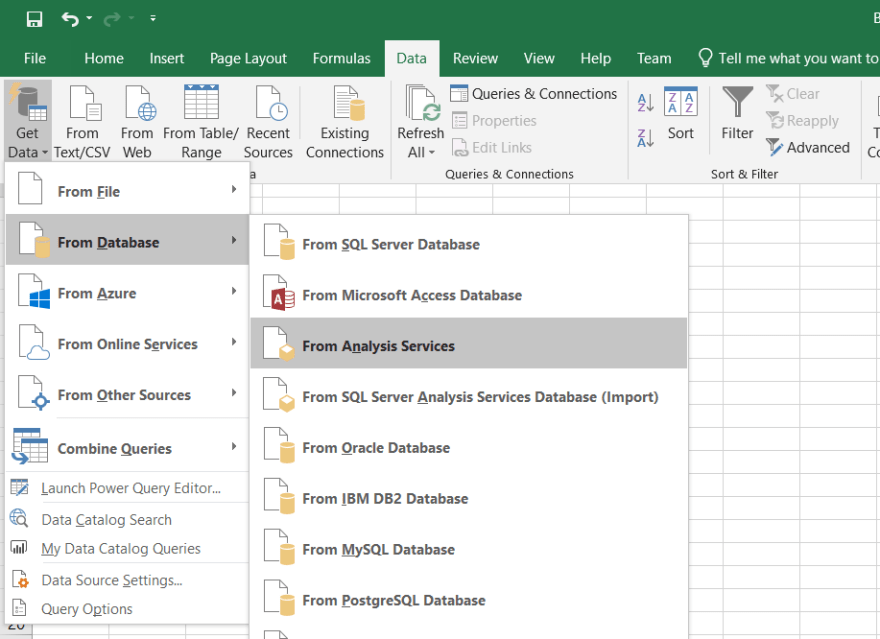The image size is (880, 639).
Task: Expand the From Other Sources submenu arrow
Action: pyautogui.click(x=234, y=393)
